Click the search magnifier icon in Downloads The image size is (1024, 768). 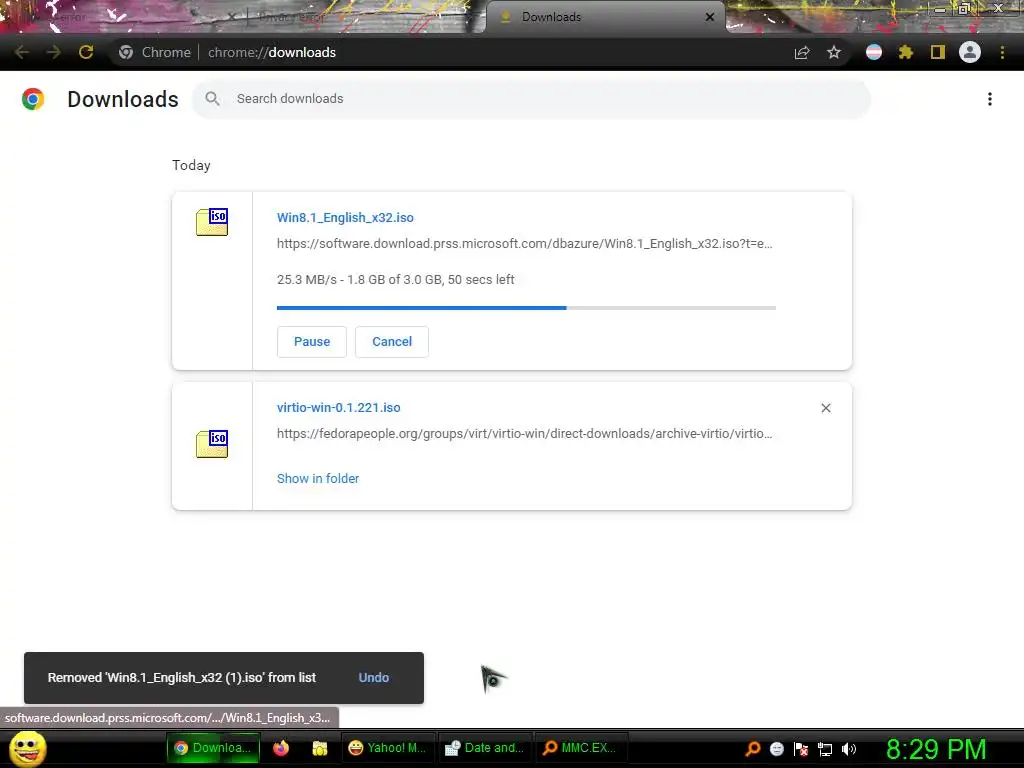(212, 99)
